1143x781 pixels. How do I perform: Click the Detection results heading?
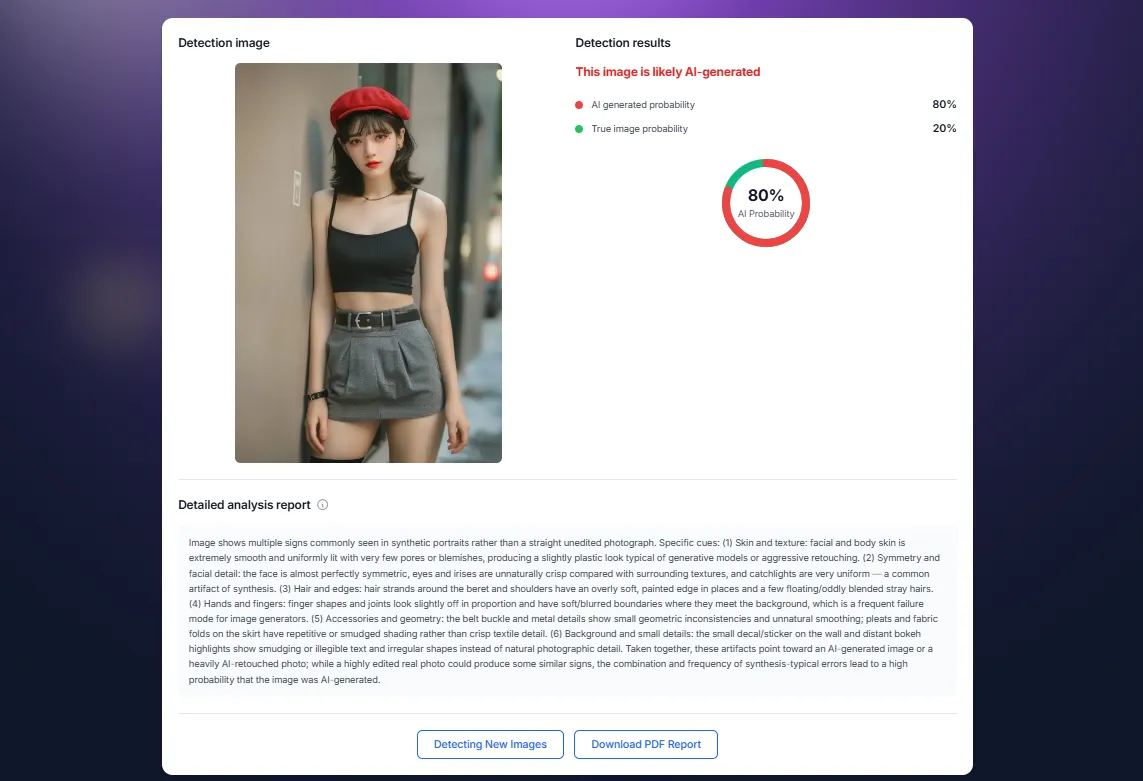coord(622,43)
